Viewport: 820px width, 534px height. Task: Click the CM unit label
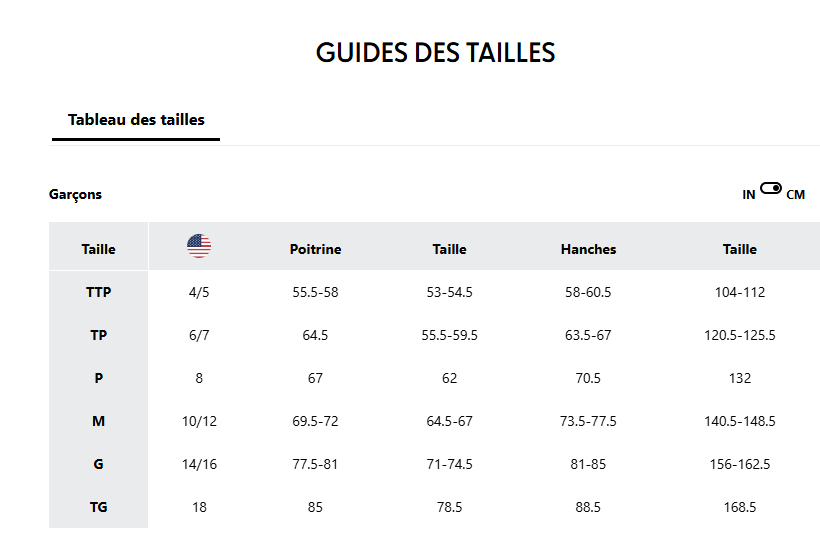point(796,195)
